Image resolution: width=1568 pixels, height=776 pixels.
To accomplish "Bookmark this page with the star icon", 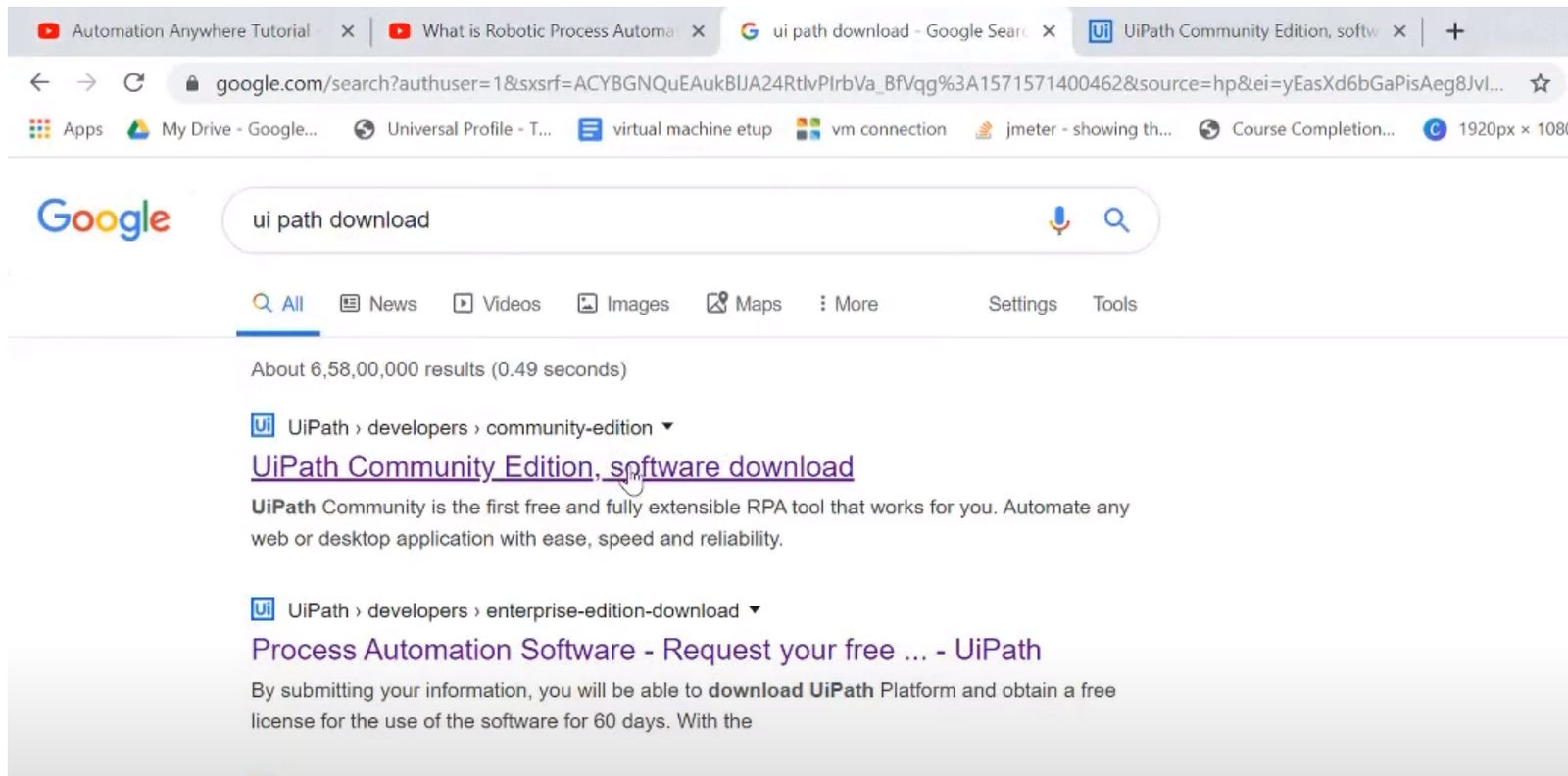I will point(1541,83).
